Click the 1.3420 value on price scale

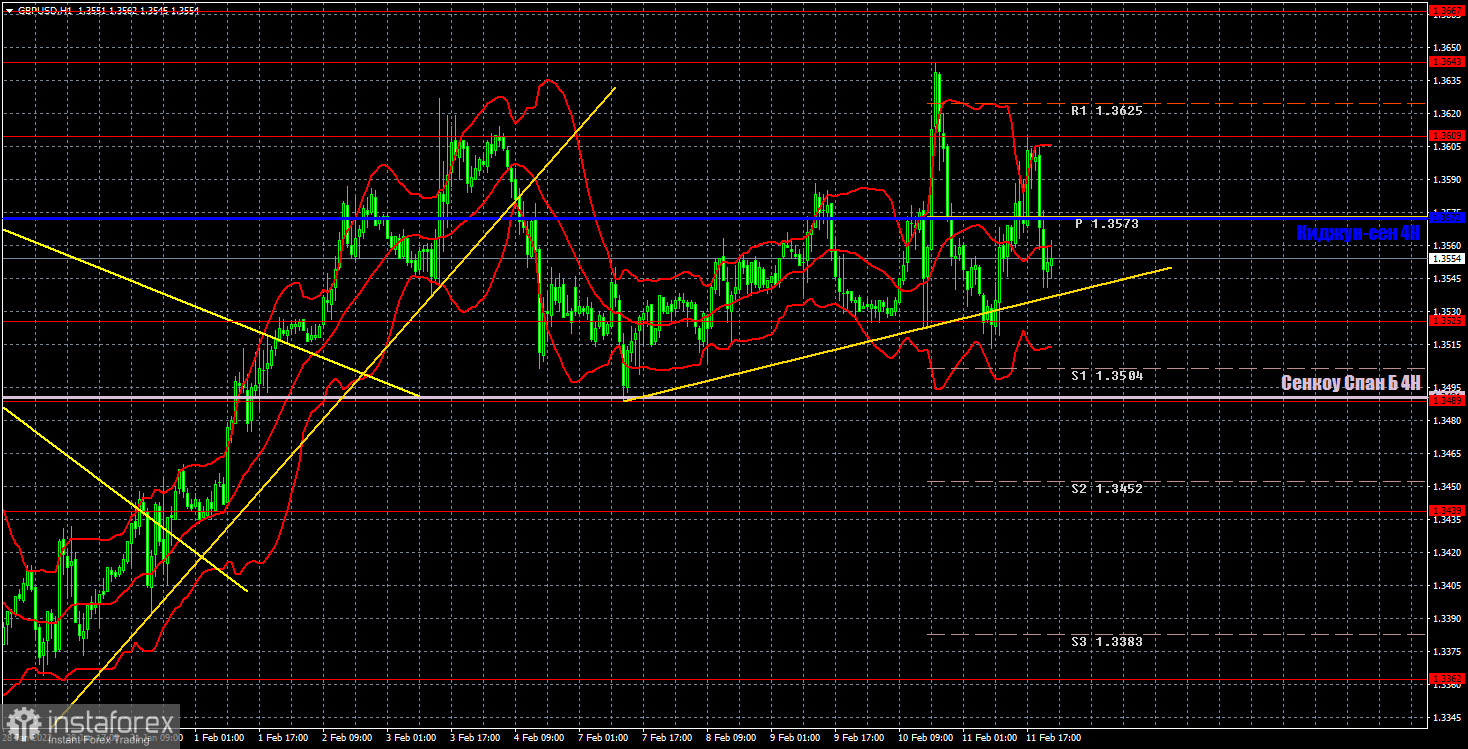[x=1447, y=553]
